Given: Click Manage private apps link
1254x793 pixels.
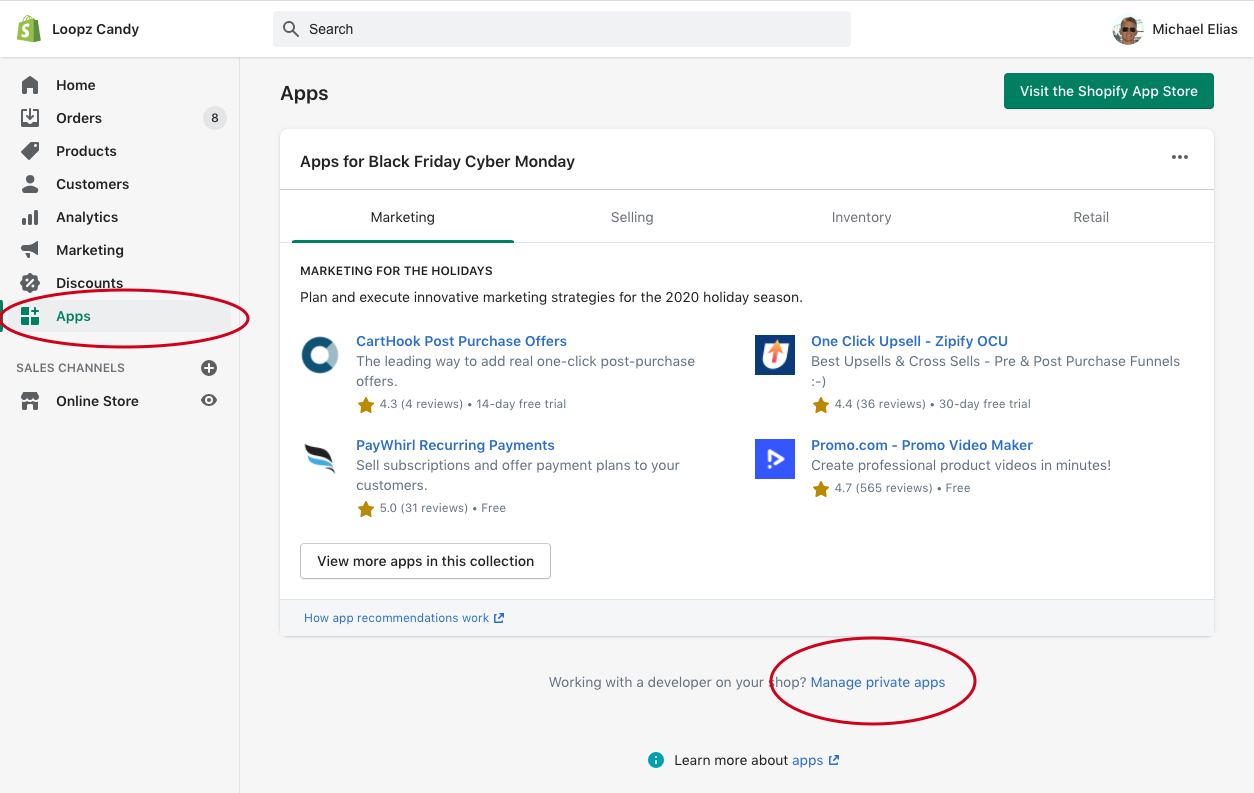Looking at the screenshot, I should [878, 682].
